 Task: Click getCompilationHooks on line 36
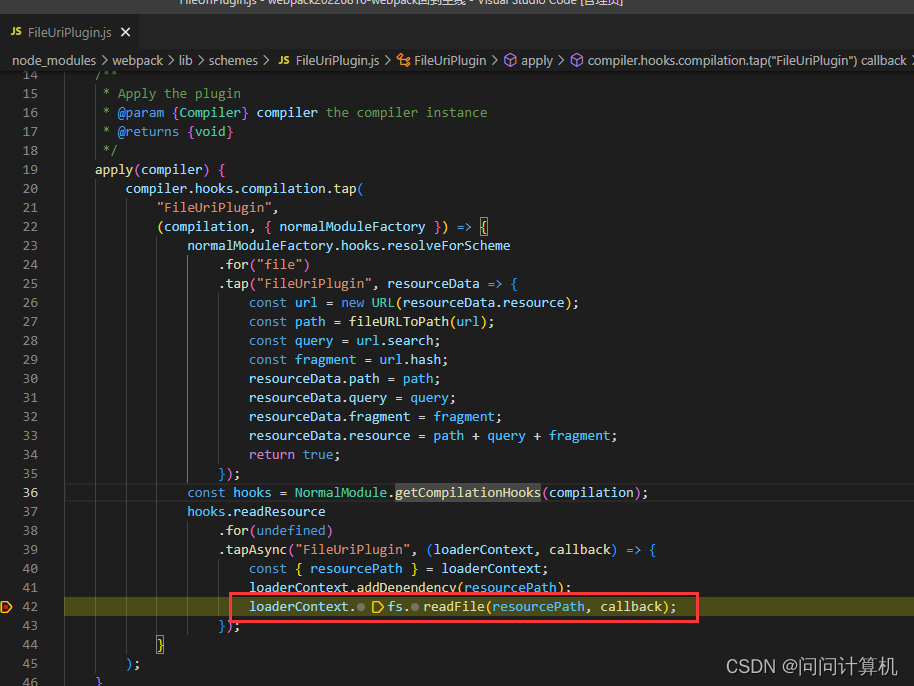click(468, 492)
